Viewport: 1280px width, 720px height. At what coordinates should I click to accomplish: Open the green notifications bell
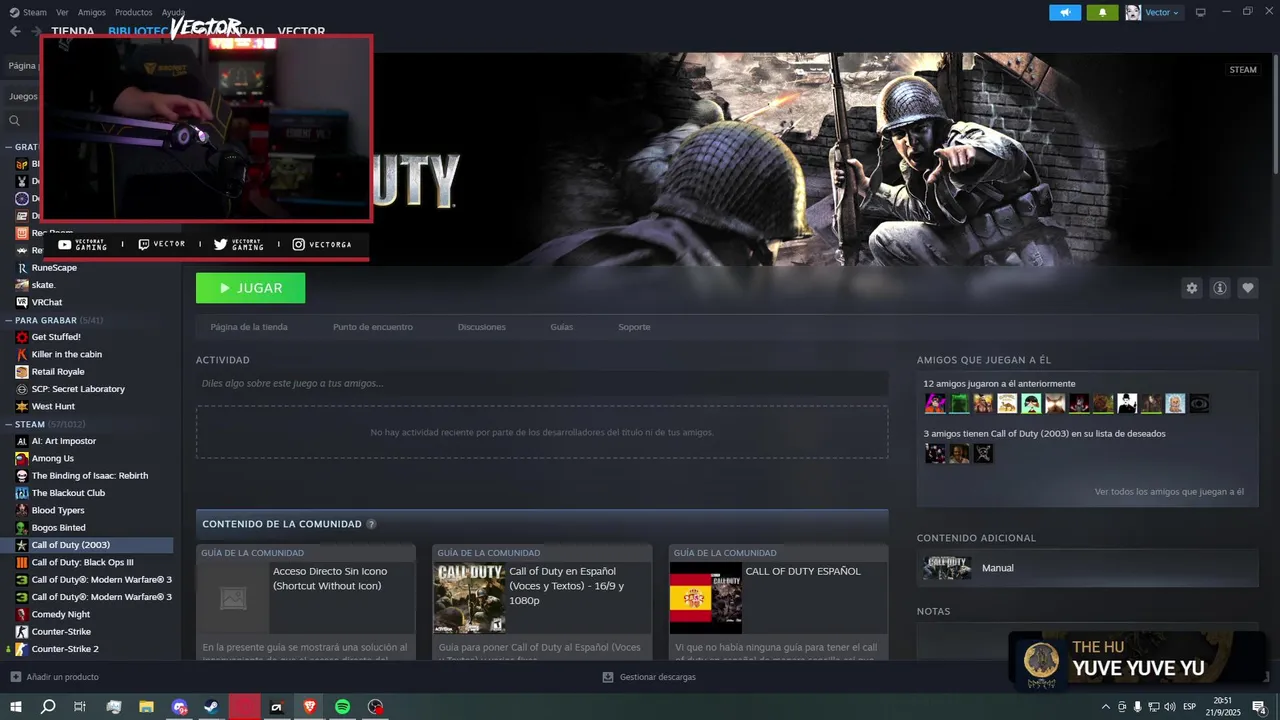coord(1102,12)
